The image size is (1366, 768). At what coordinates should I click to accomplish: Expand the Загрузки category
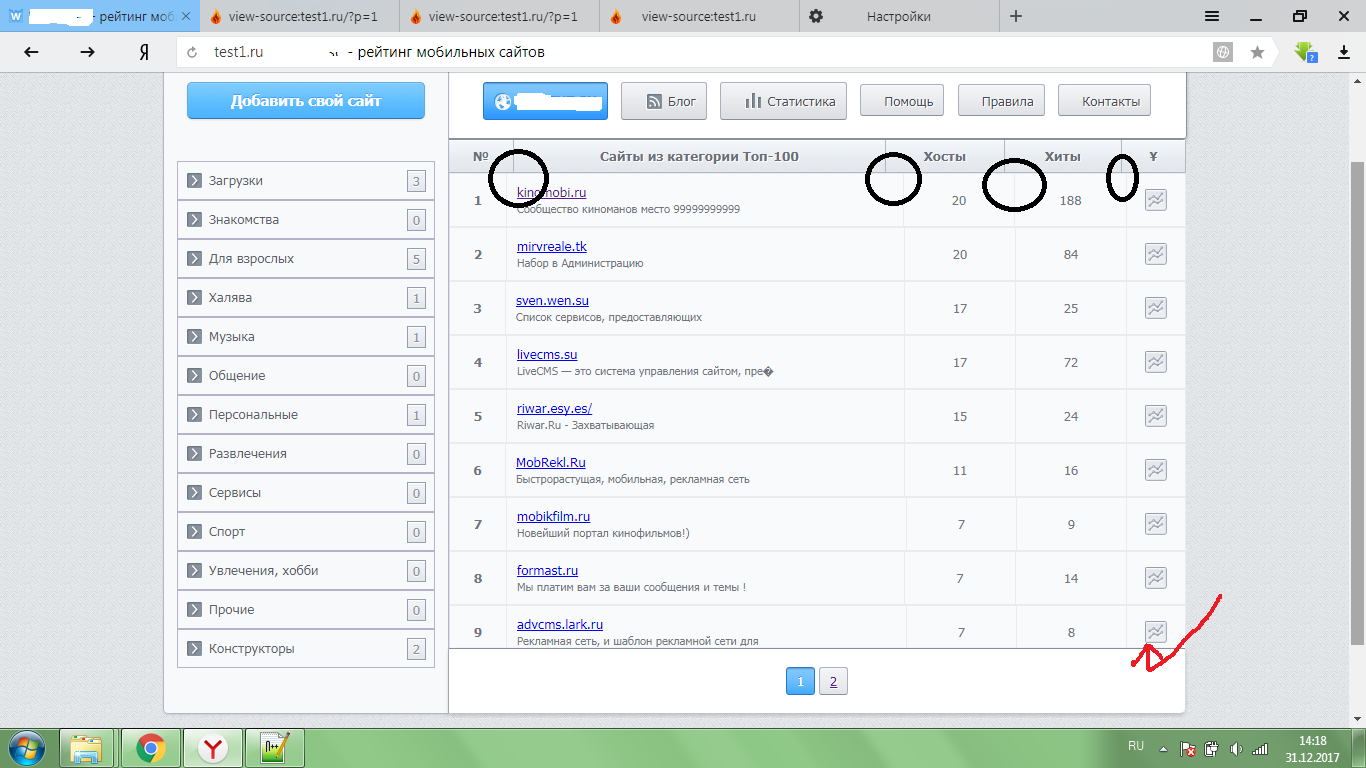click(x=194, y=181)
